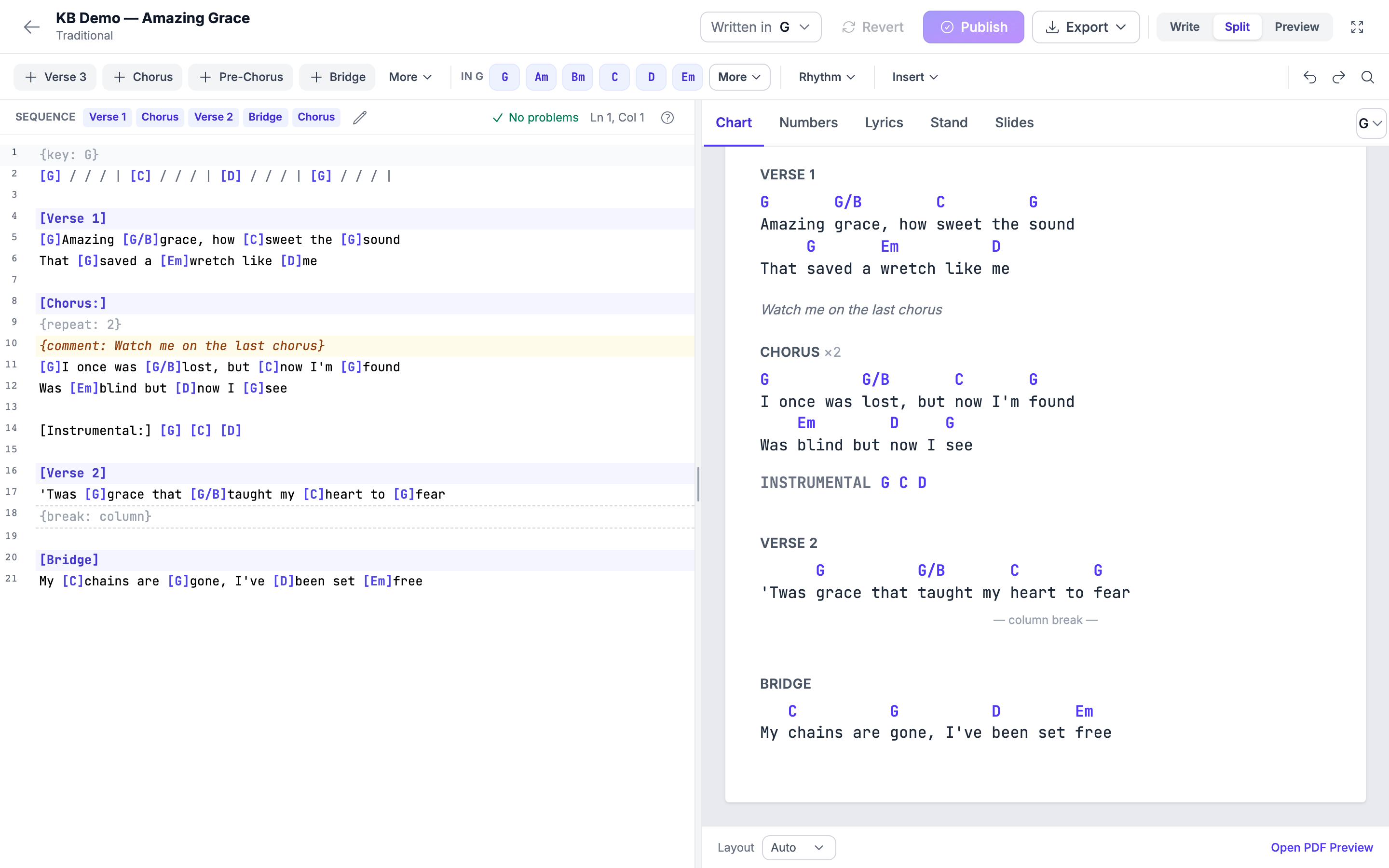Open the search magnifier icon
This screenshot has height=868, width=1389.
pos(1368,77)
